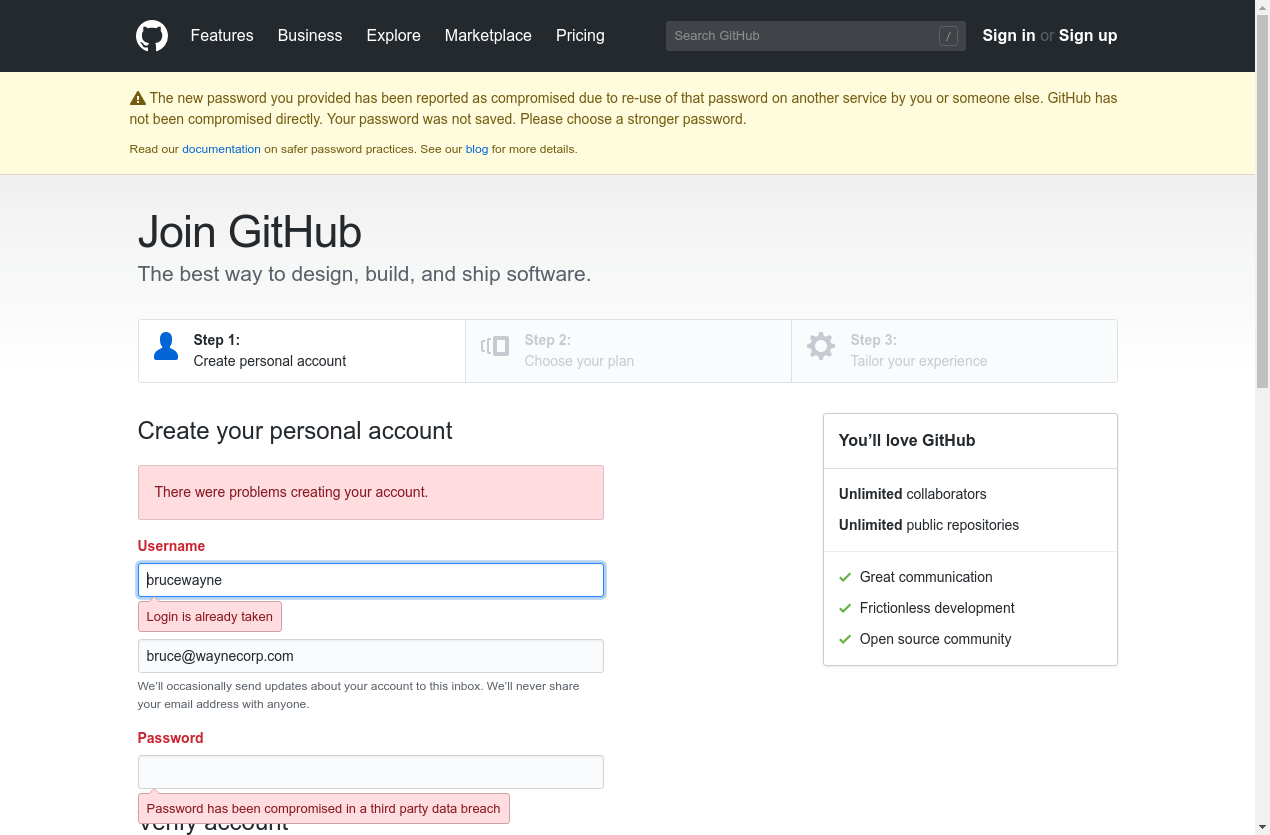Click the 'You'll love GitHub' heading
Screen dimensions: 1270x835
tap(907, 440)
